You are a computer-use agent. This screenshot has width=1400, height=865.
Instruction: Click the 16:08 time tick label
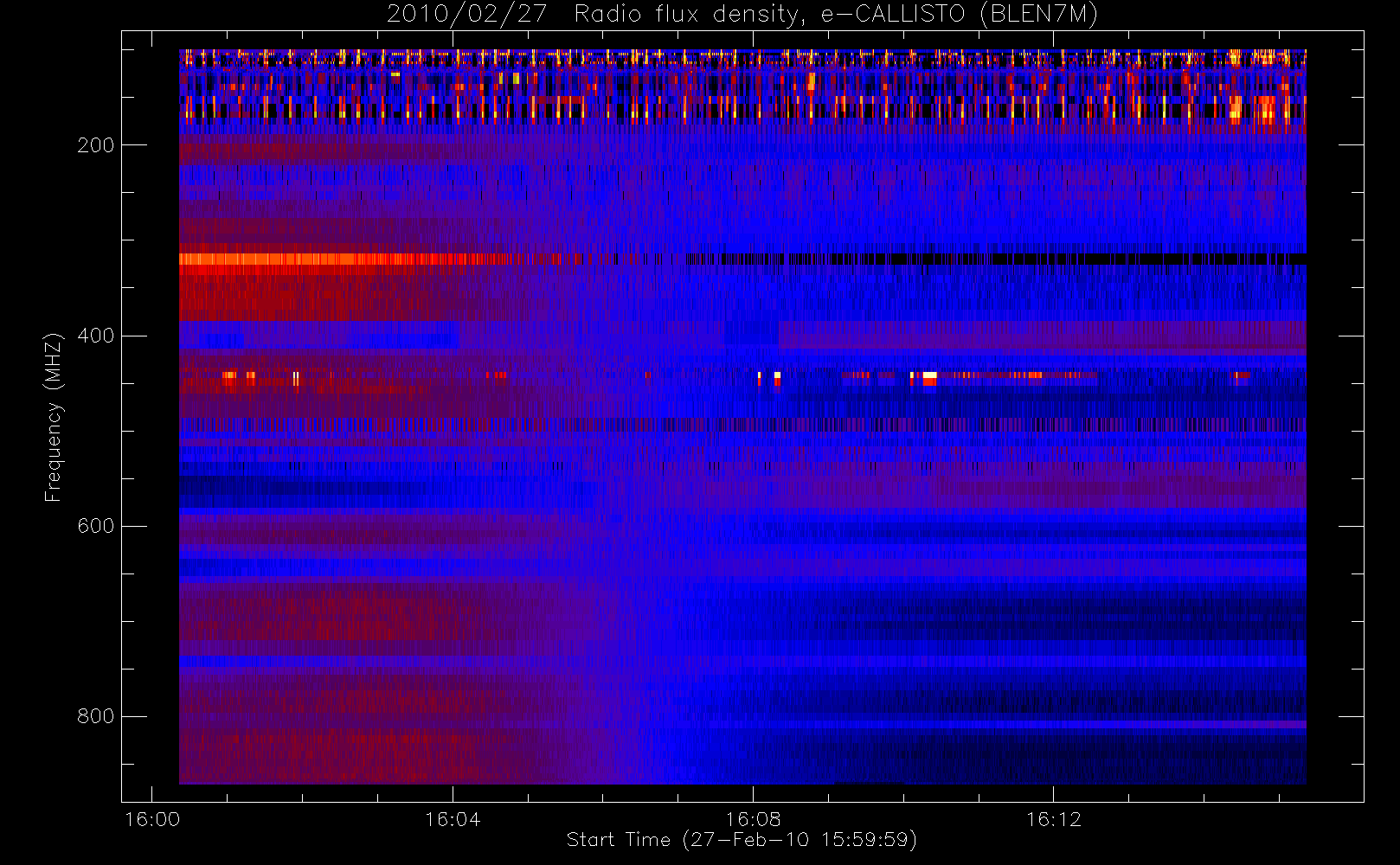(x=753, y=819)
